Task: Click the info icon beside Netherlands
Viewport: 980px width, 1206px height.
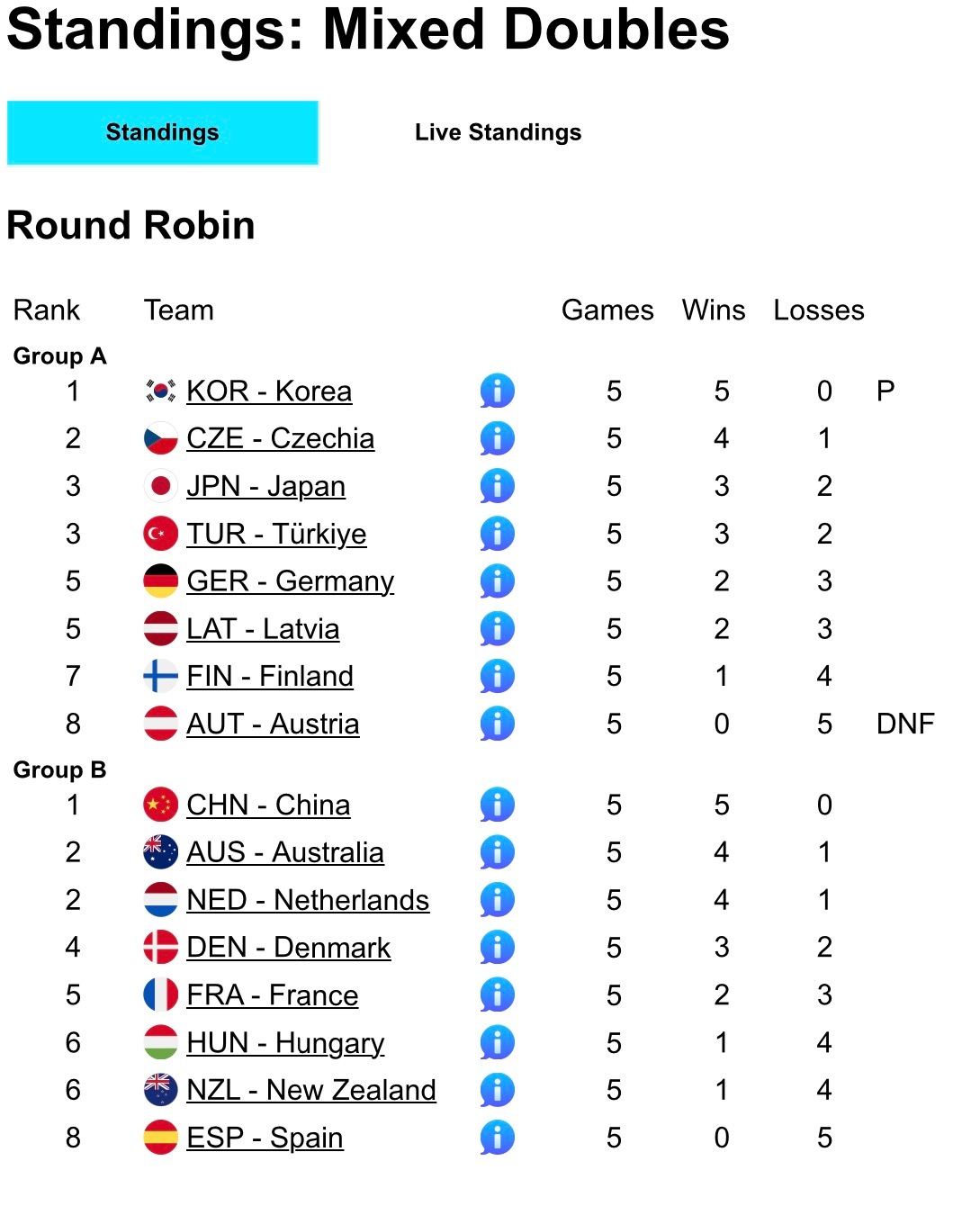Action: click(497, 900)
